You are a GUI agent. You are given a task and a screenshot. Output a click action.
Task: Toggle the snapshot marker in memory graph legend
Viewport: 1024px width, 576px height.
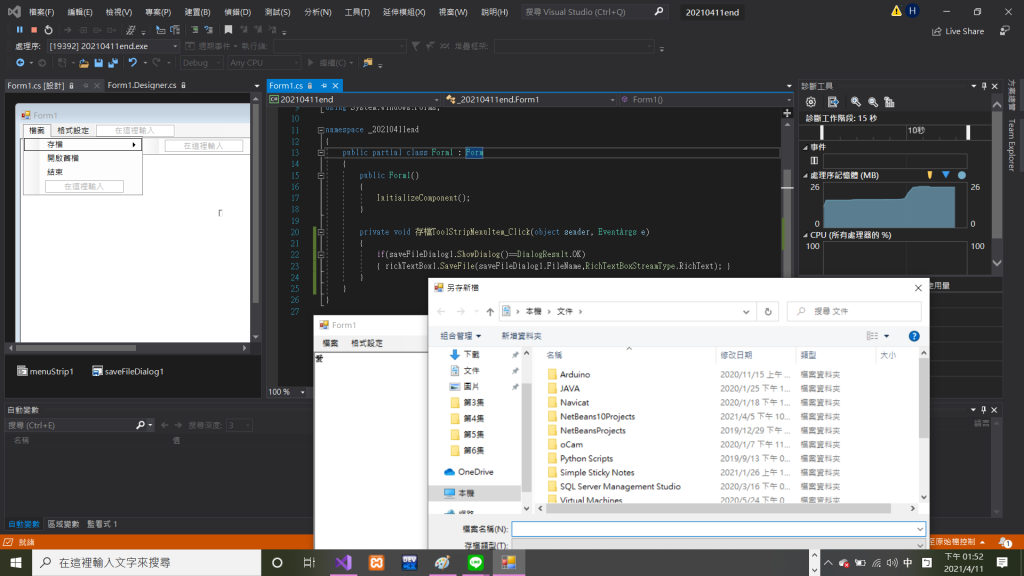point(946,175)
